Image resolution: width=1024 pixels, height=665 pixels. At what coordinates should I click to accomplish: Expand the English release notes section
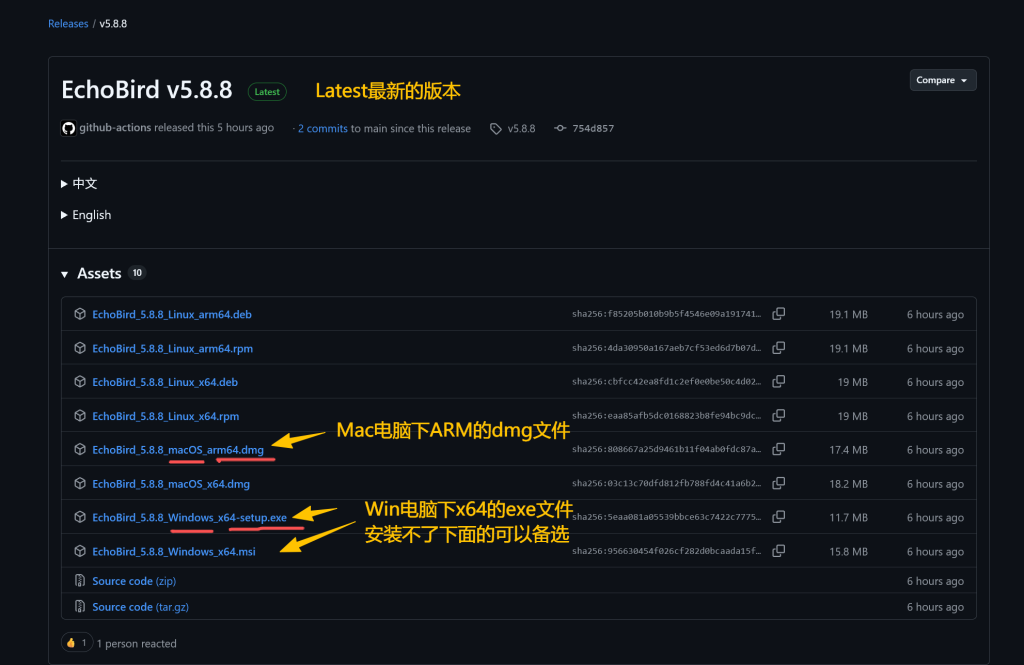(86, 215)
